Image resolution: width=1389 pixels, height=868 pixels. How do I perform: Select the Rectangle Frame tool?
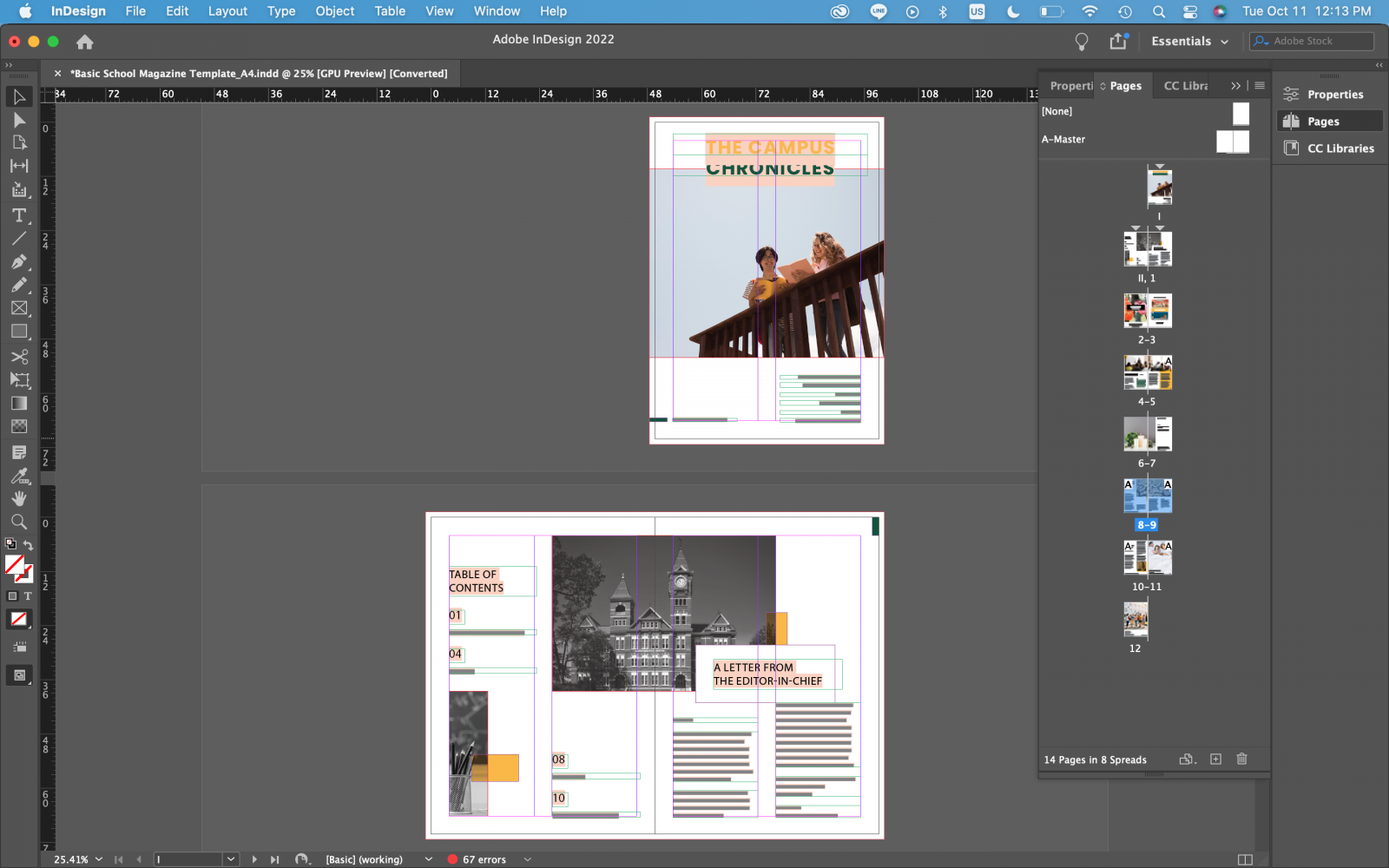click(x=19, y=308)
